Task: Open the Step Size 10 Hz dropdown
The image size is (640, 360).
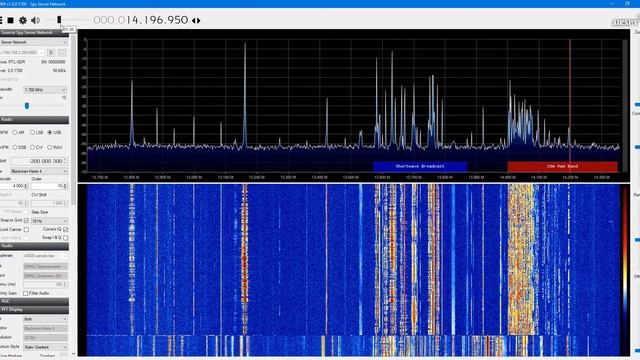Action: (x=49, y=221)
